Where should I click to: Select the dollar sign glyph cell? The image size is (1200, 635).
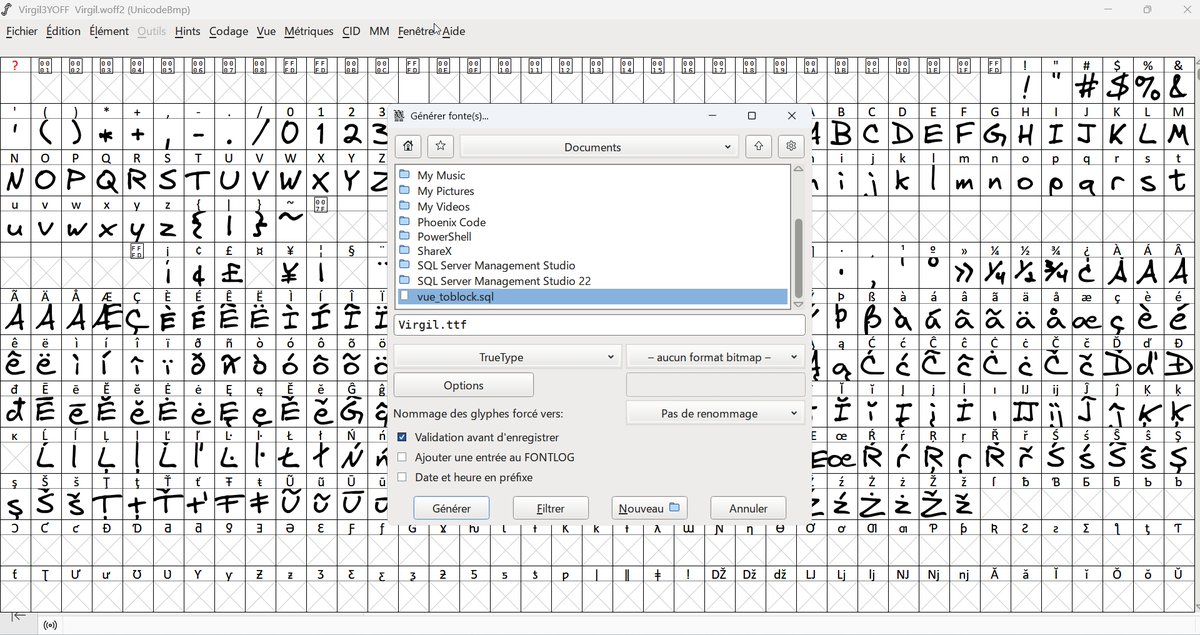click(1118, 87)
